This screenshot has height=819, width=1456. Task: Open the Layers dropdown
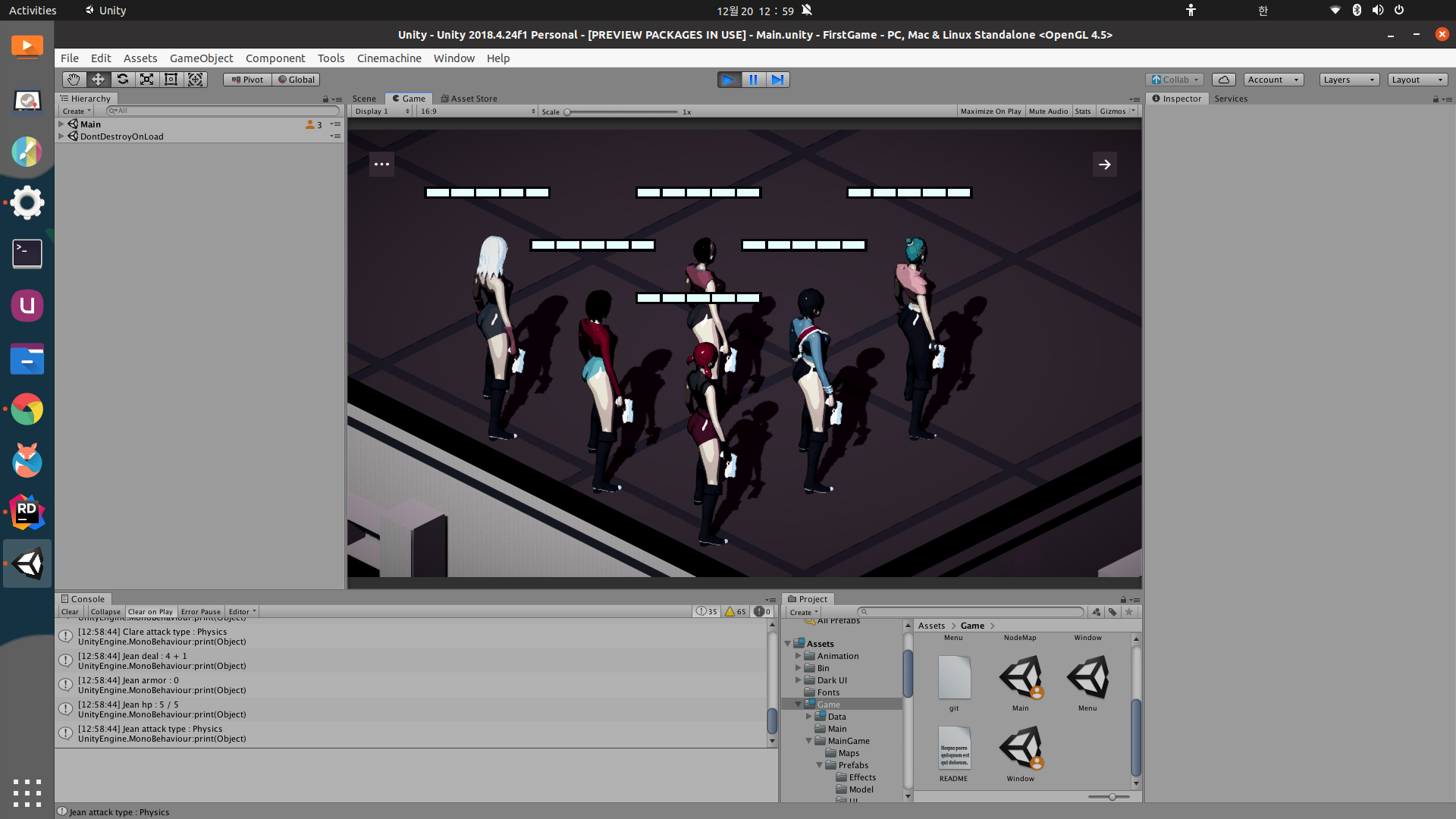click(1349, 80)
